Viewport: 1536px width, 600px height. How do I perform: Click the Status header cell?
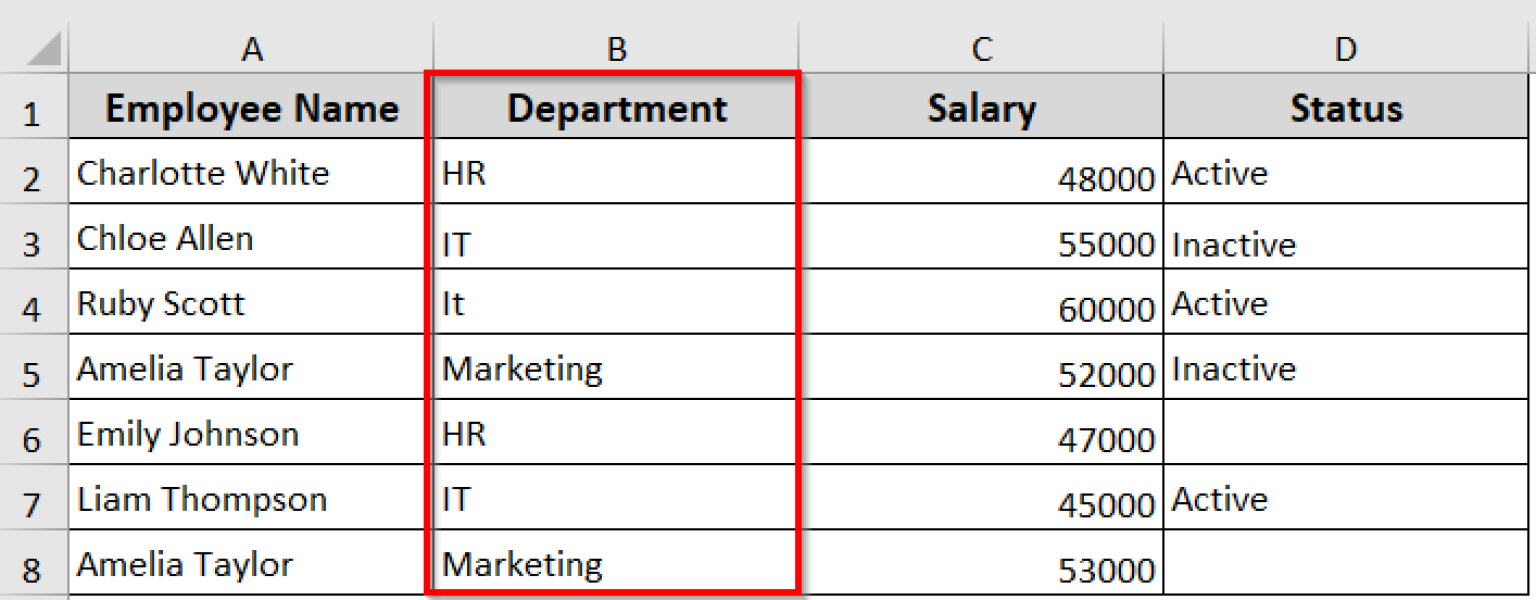click(1345, 108)
